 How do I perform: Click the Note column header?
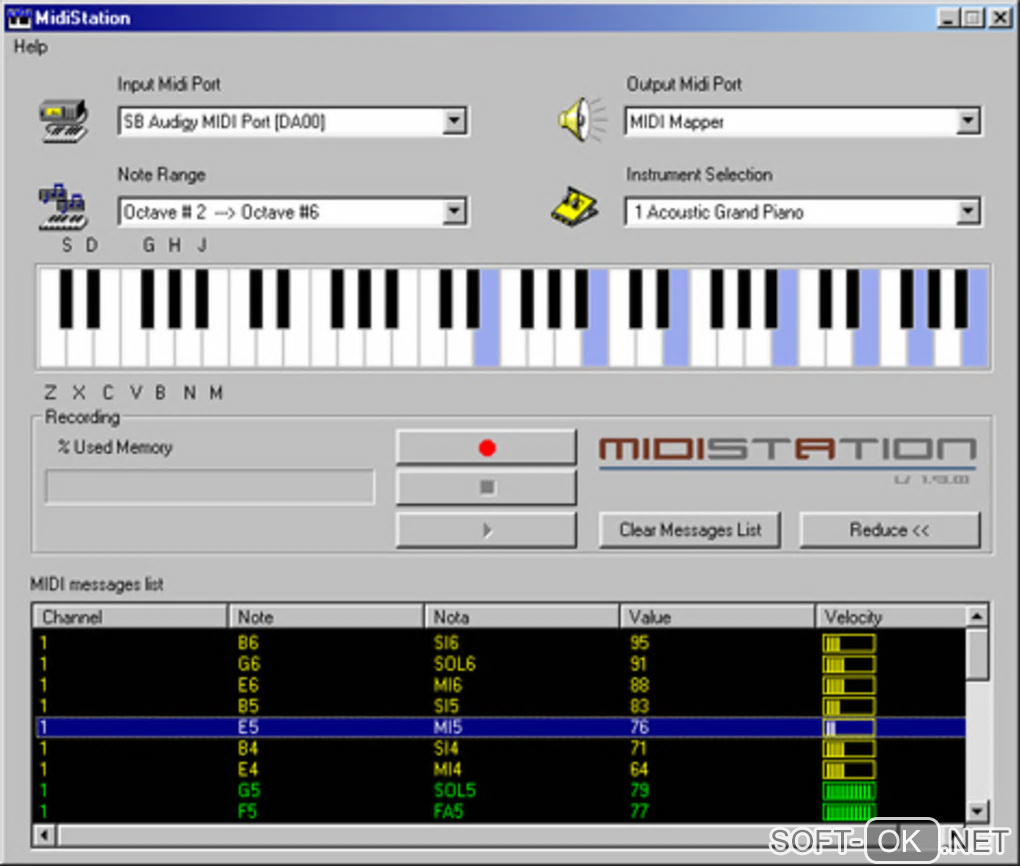(x=326, y=617)
